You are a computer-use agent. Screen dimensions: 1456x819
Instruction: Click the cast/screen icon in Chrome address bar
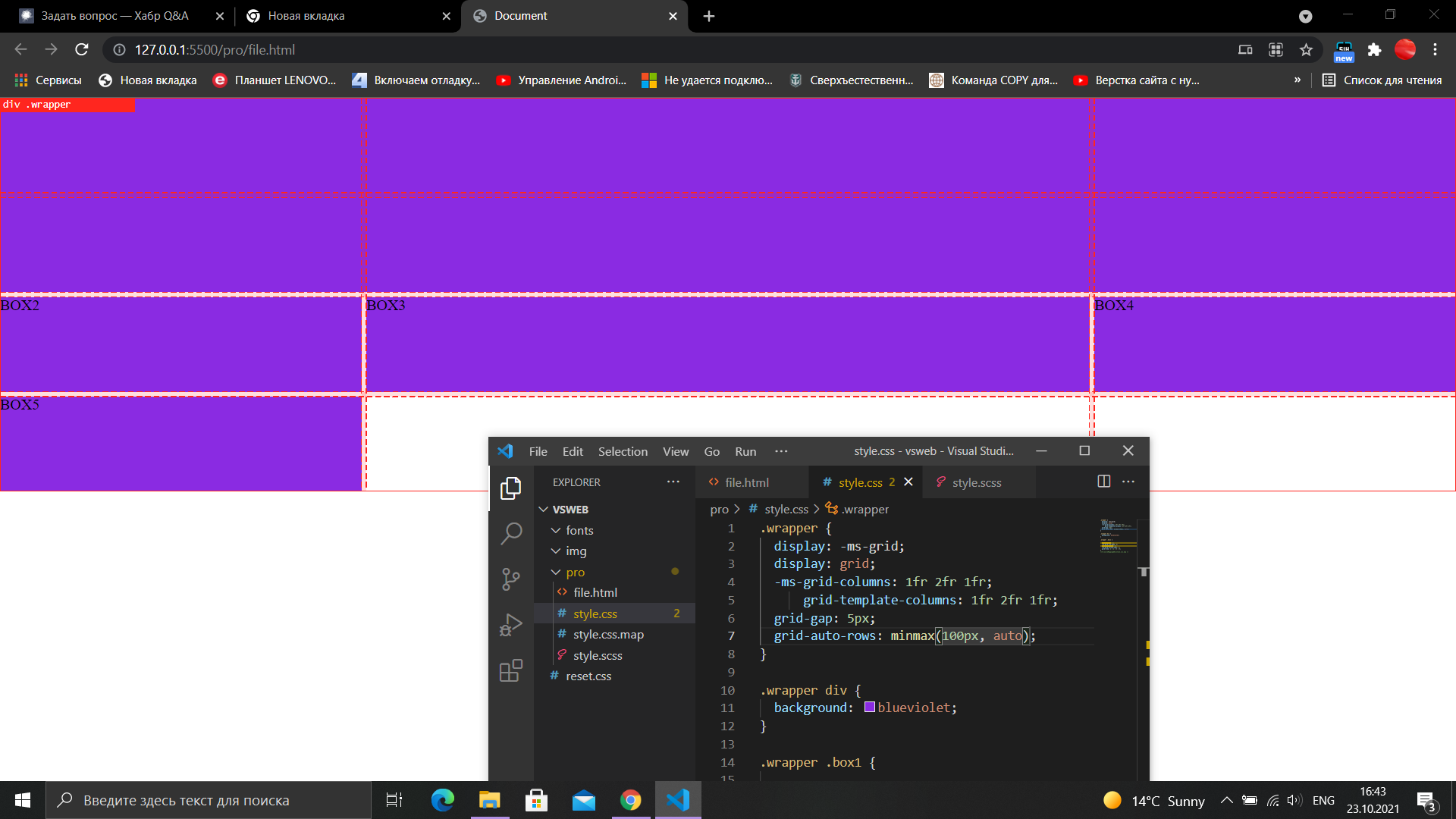1245,49
